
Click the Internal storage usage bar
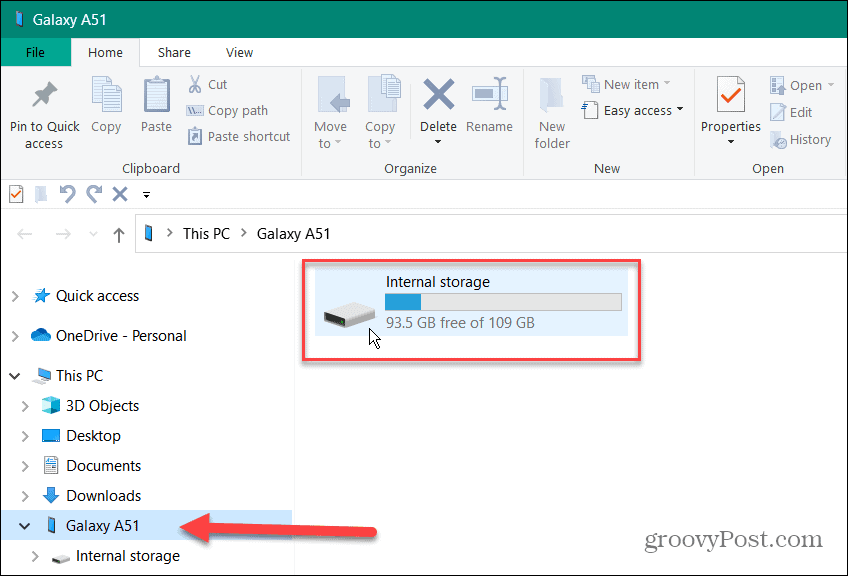pos(503,301)
